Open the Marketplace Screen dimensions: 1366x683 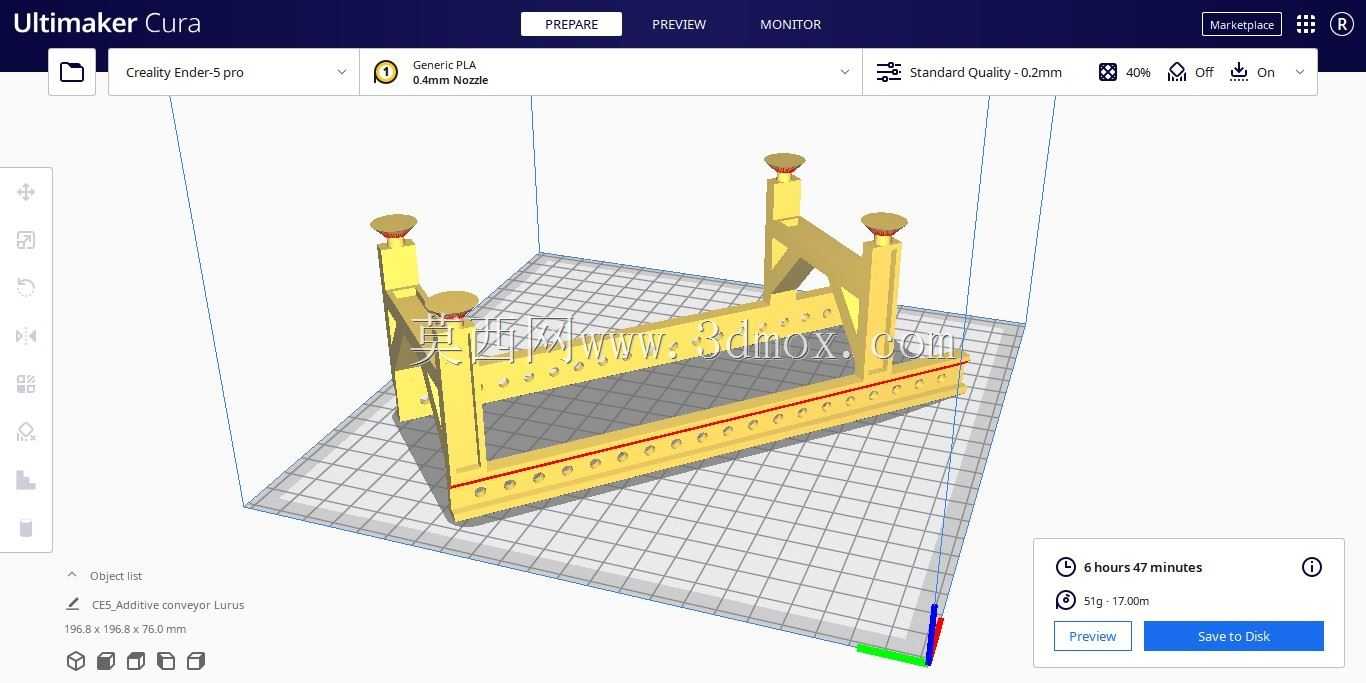(x=1242, y=24)
